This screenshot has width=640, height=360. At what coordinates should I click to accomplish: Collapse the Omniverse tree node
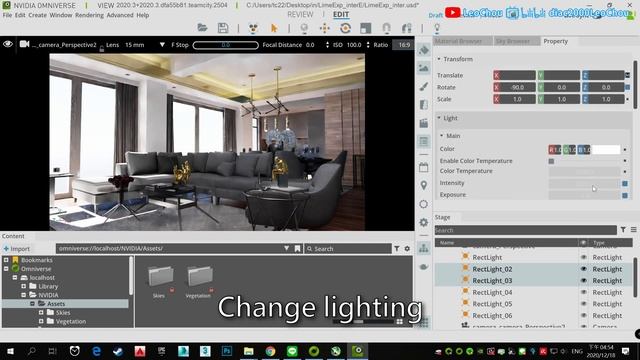[x=6, y=269]
